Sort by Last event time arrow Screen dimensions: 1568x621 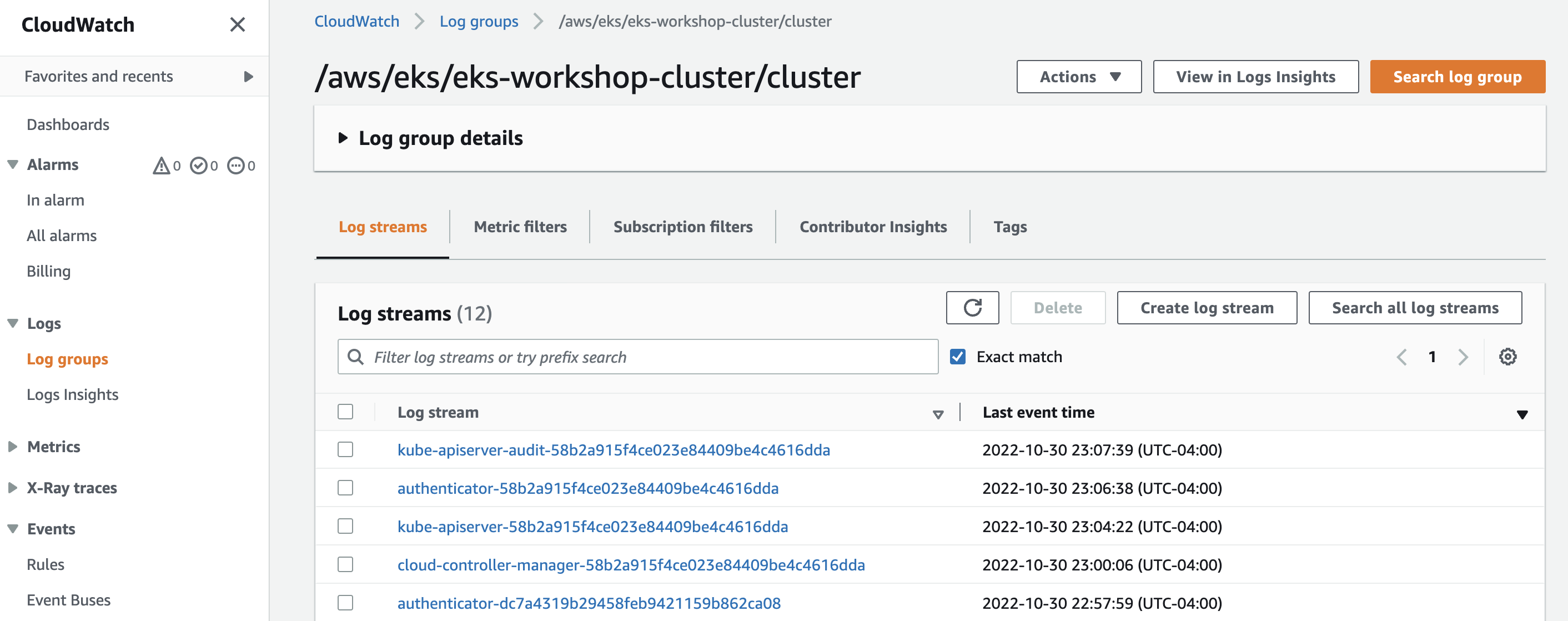(1522, 414)
